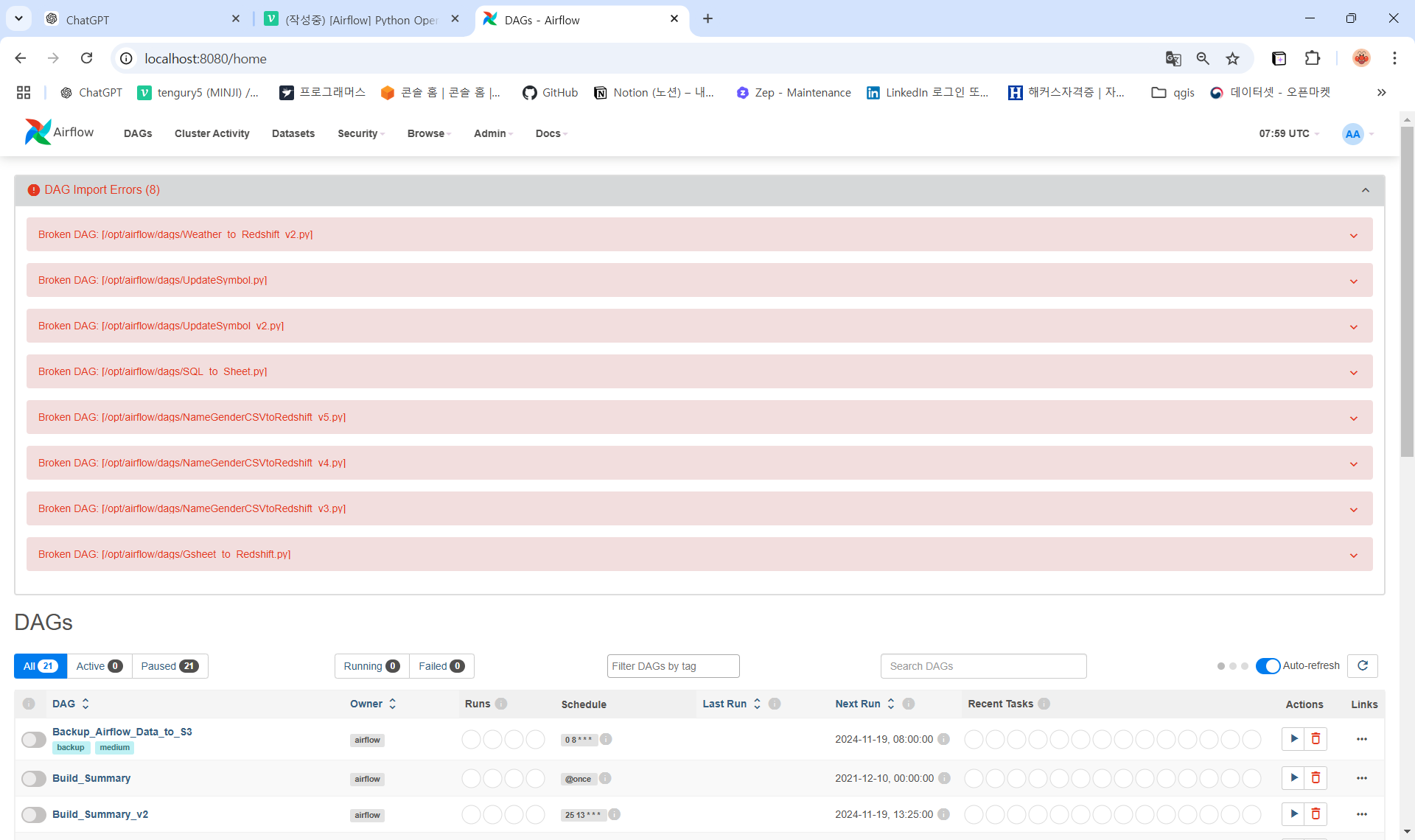
Task: Unpause the Build_Summary DAG toggle
Action: [x=34, y=778]
